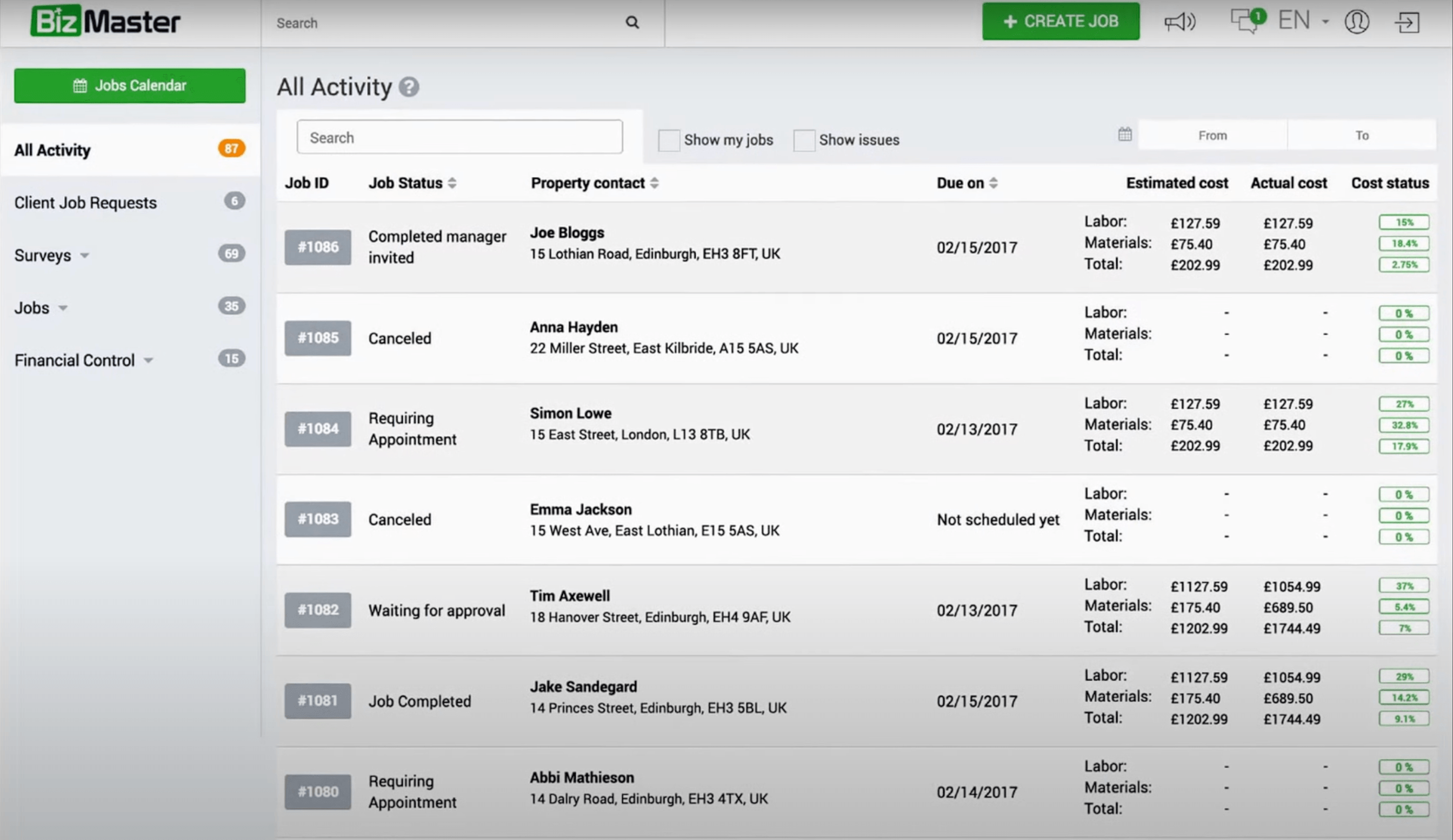The image size is (1453, 840).
Task: Select contact name Tim Axewell
Action: tap(570, 596)
